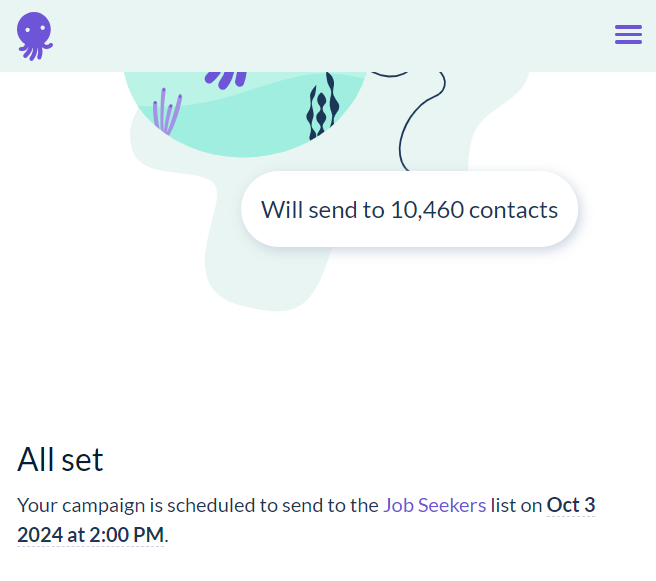The width and height of the screenshot is (656, 581).
Task: Click the underlined "Oct 3" scheduled date
Action: click(x=570, y=505)
